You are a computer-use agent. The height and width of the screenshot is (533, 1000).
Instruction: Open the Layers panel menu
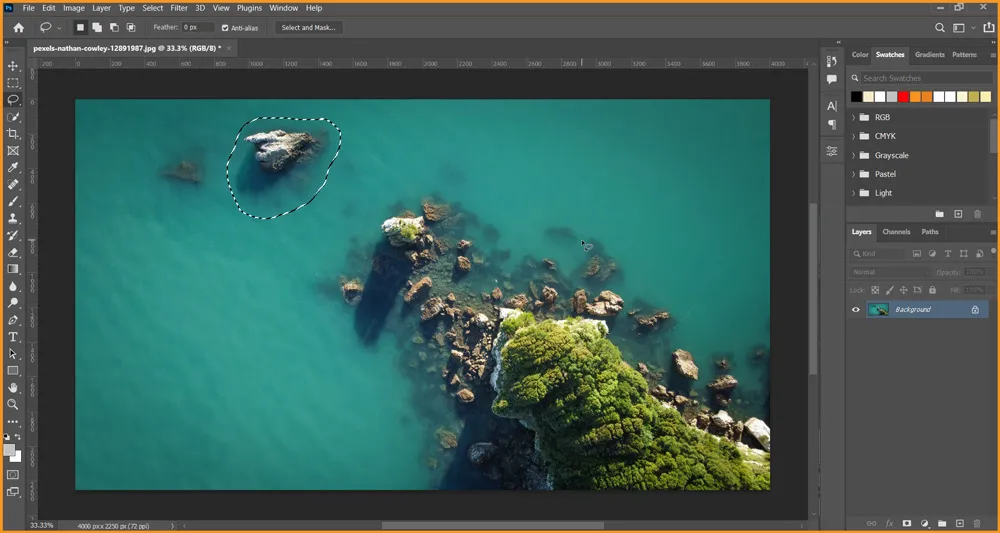[x=993, y=232]
